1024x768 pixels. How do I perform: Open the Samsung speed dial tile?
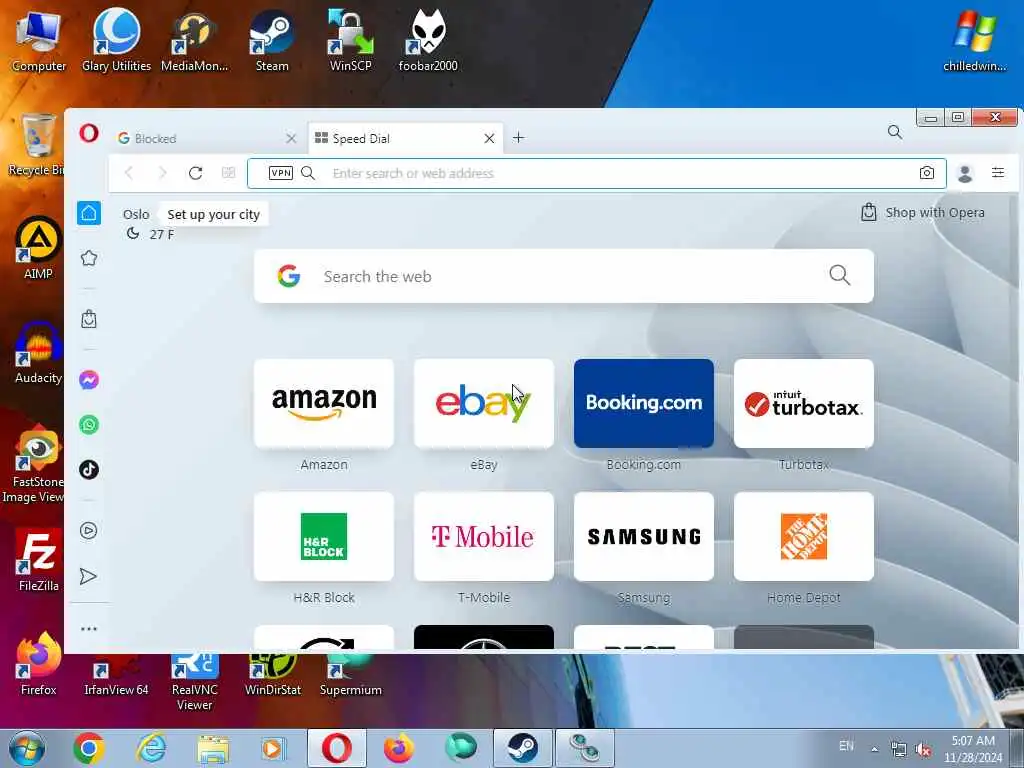(x=644, y=536)
